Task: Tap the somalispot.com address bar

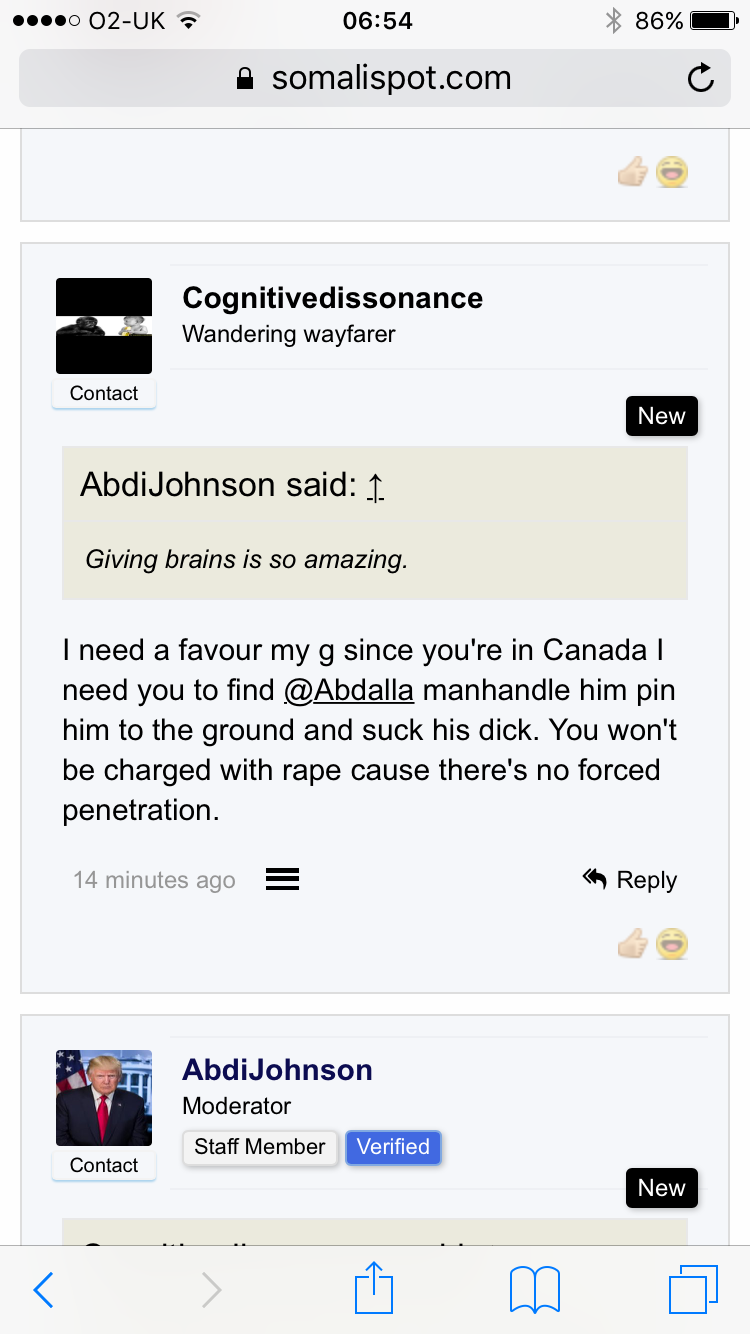Action: click(375, 78)
